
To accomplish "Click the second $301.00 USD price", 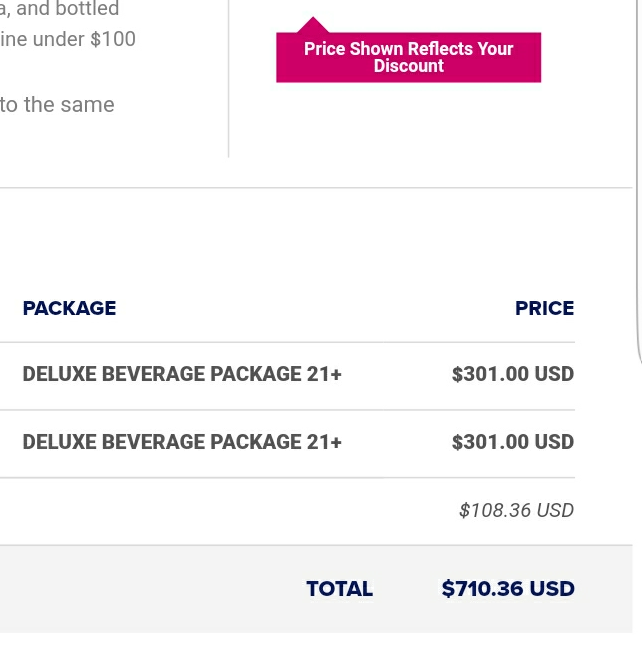I will tap(513, 442).
